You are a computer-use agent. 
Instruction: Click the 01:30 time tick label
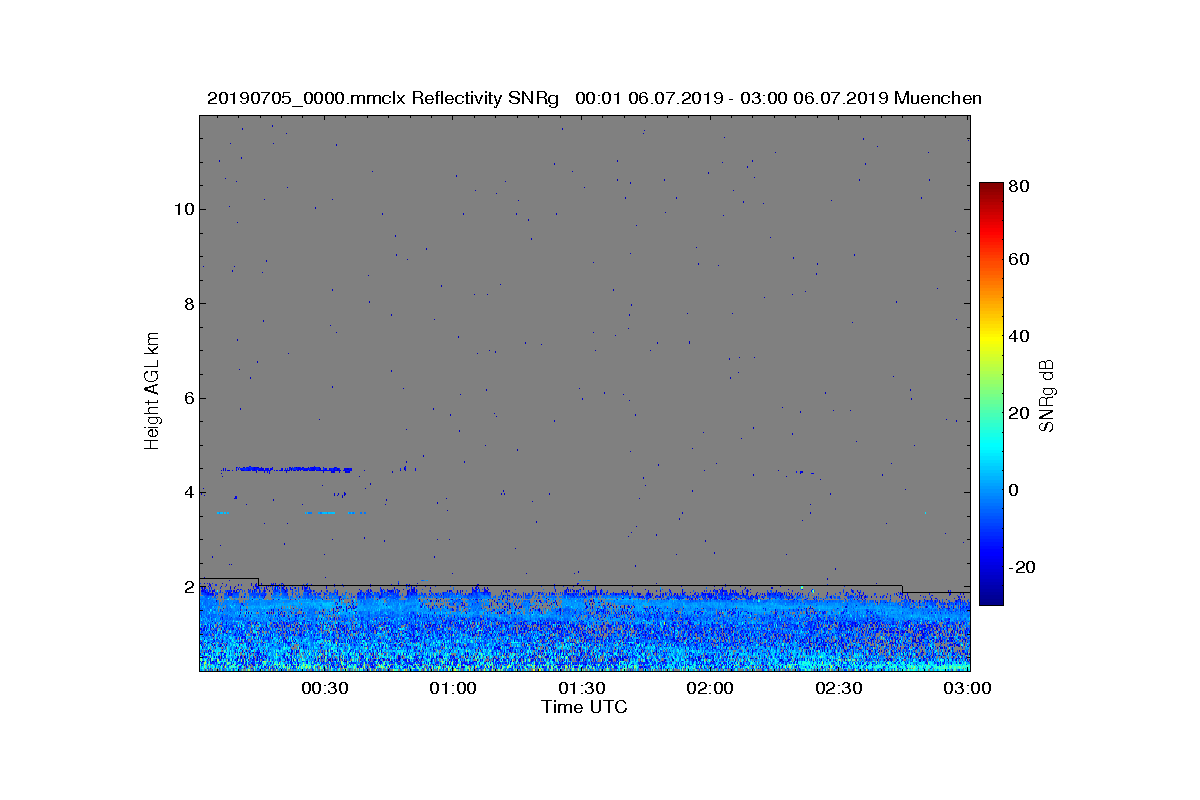[x=582, y=688]
